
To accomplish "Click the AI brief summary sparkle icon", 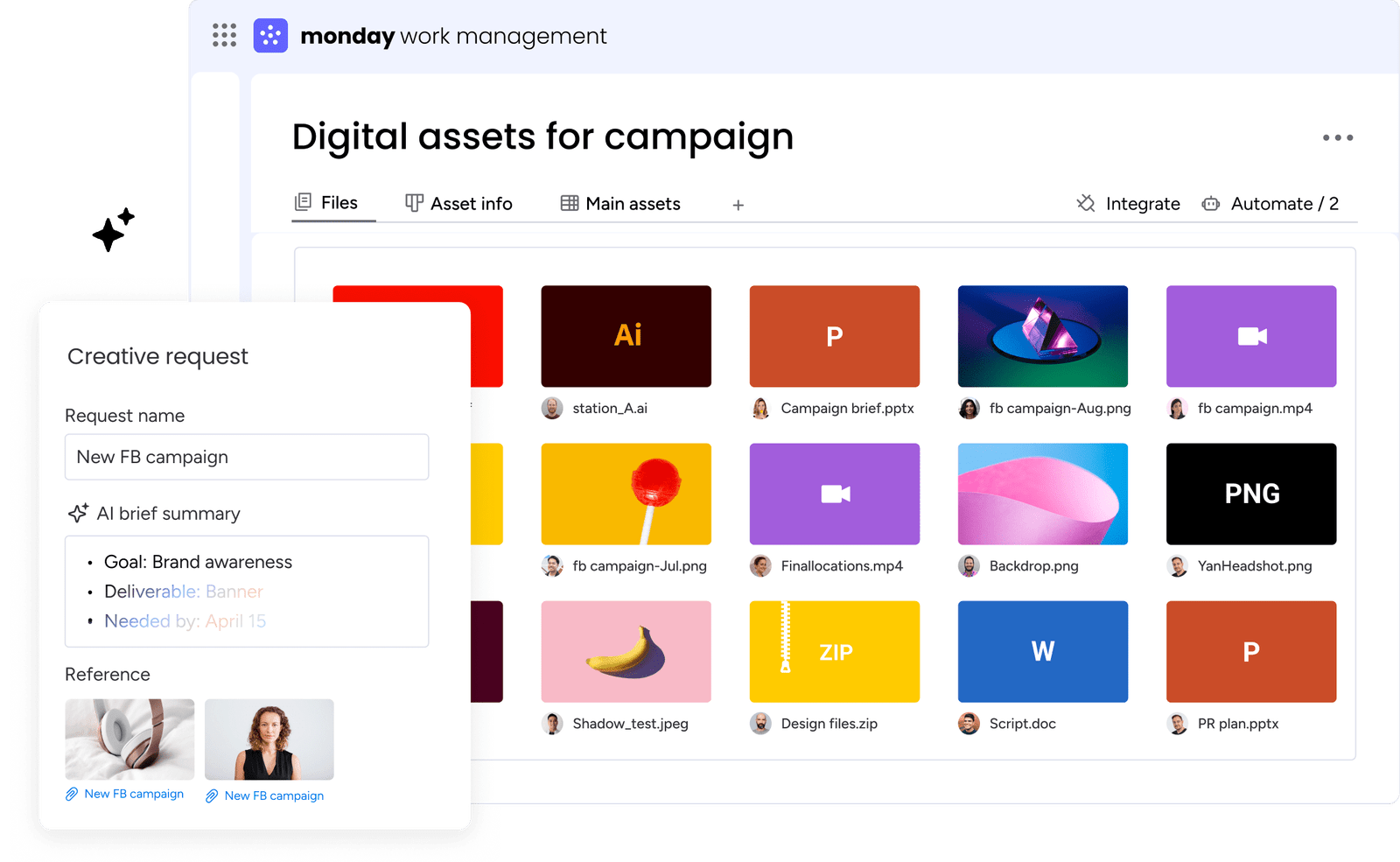I will [78, 514].
